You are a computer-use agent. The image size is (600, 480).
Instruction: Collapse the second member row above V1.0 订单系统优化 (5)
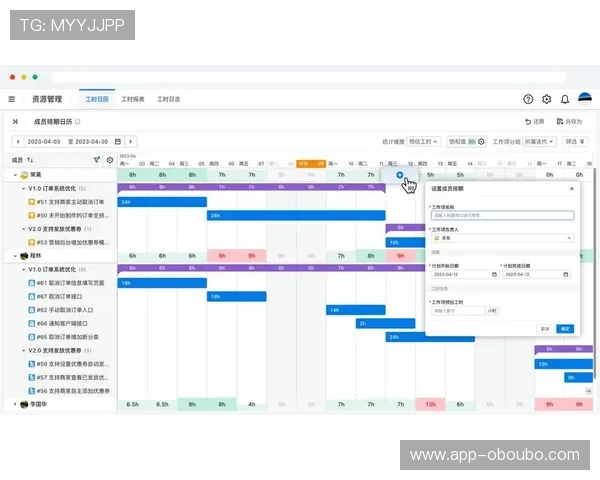pyautogui.click(x=15, y=256)
